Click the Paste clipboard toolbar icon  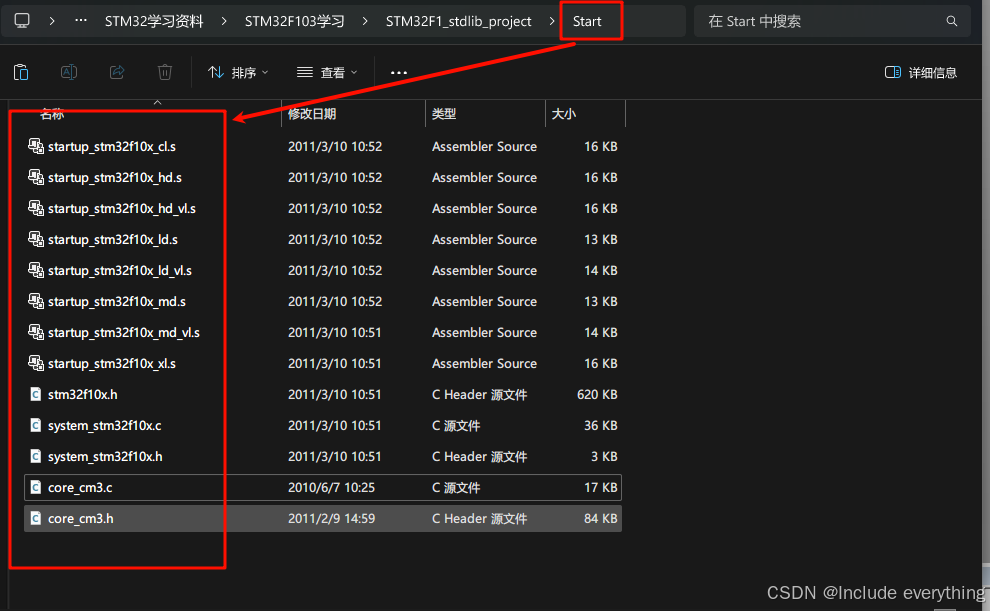[21, 73]
